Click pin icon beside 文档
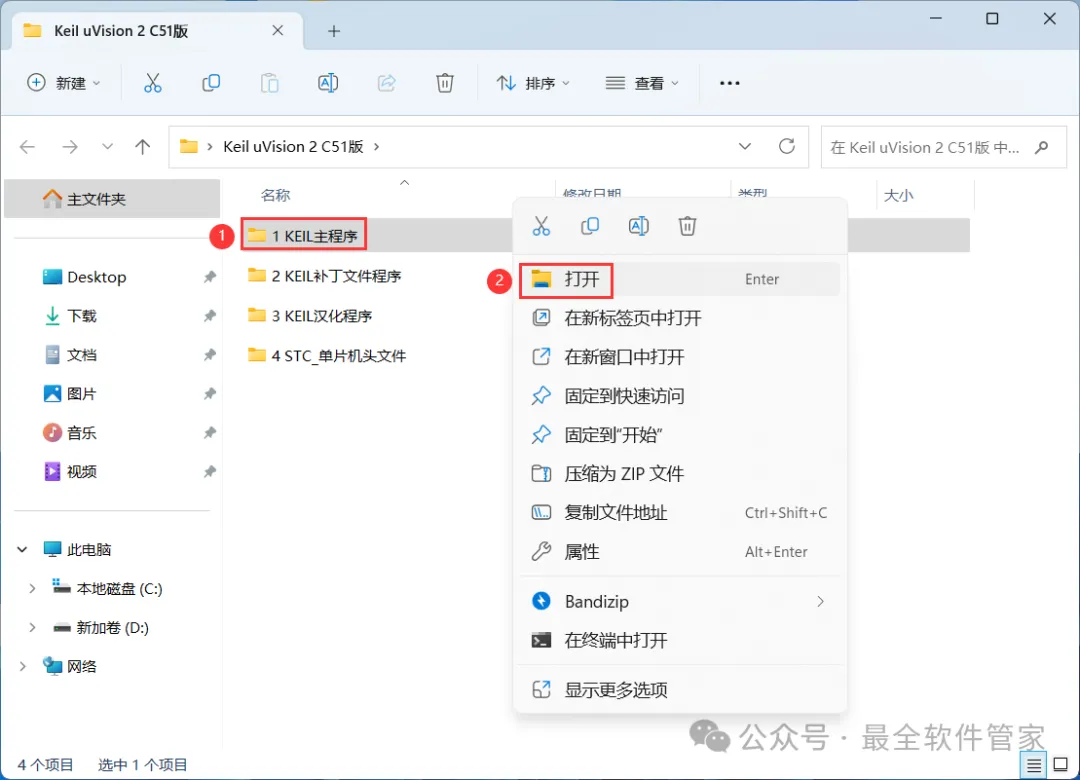Viewport: 1080px width, 780px height. [x=209, y=355]
